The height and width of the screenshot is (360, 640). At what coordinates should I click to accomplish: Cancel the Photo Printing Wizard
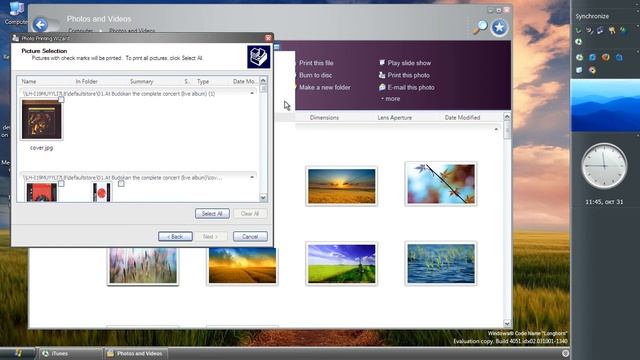click(x=250, y=236)
